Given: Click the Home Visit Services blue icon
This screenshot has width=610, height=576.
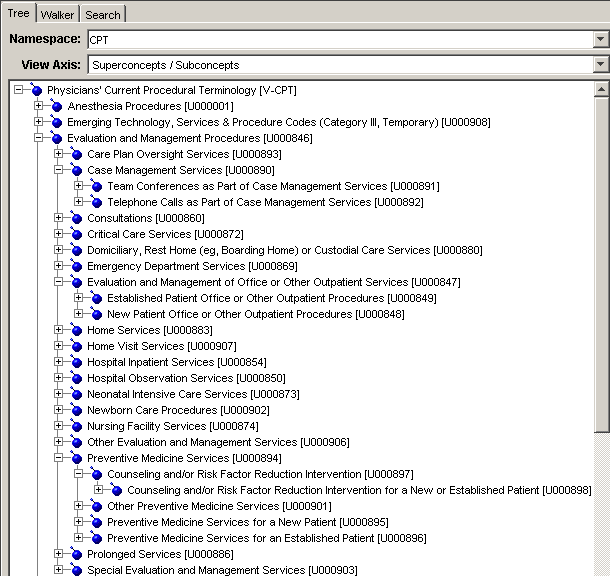Looking at the screenshot, I should [x=77, y=346].
